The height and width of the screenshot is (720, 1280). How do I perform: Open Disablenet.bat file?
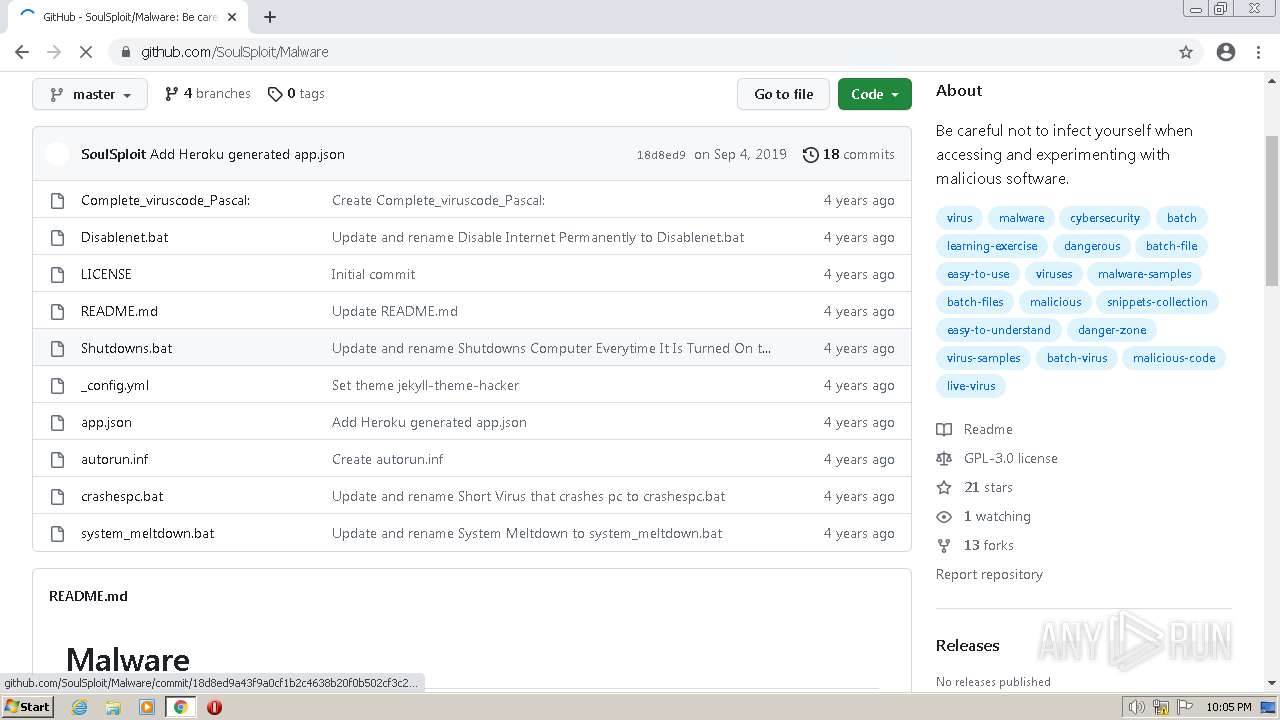[124, 237]
